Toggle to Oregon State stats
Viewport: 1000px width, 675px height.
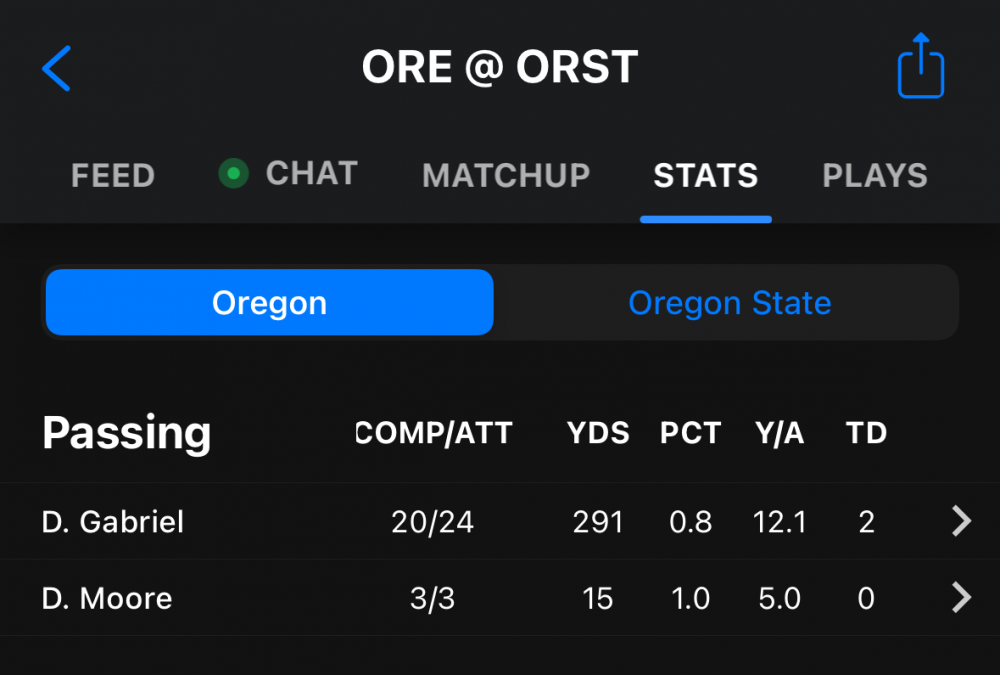tap(729, 302)
